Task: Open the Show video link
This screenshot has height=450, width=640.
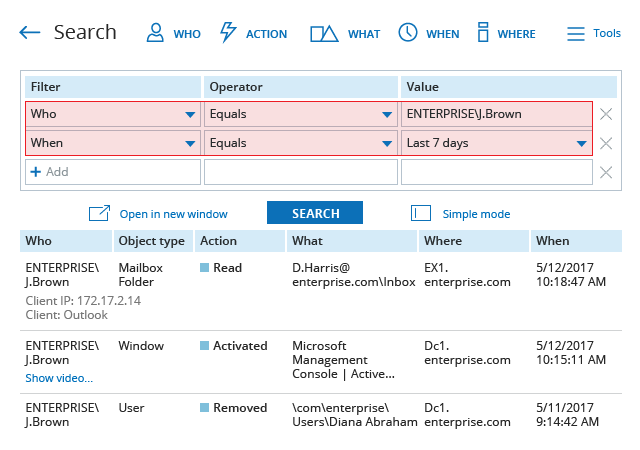Action: point(59,378)
